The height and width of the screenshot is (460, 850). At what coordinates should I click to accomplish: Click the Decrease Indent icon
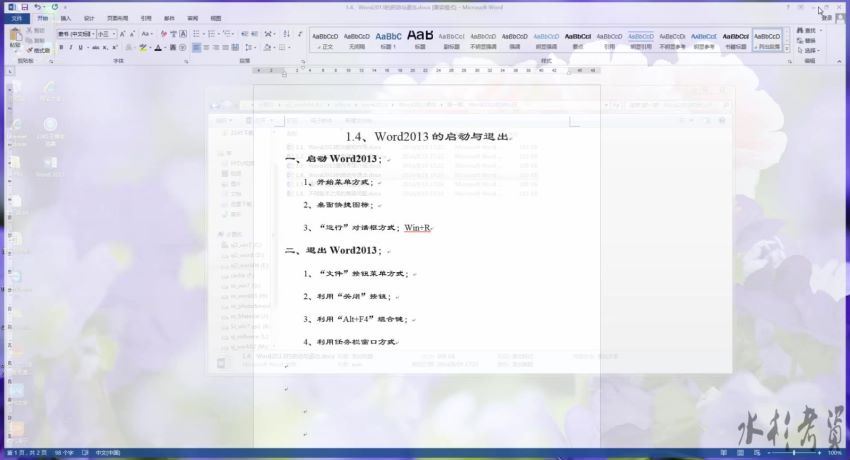point(244,34)
